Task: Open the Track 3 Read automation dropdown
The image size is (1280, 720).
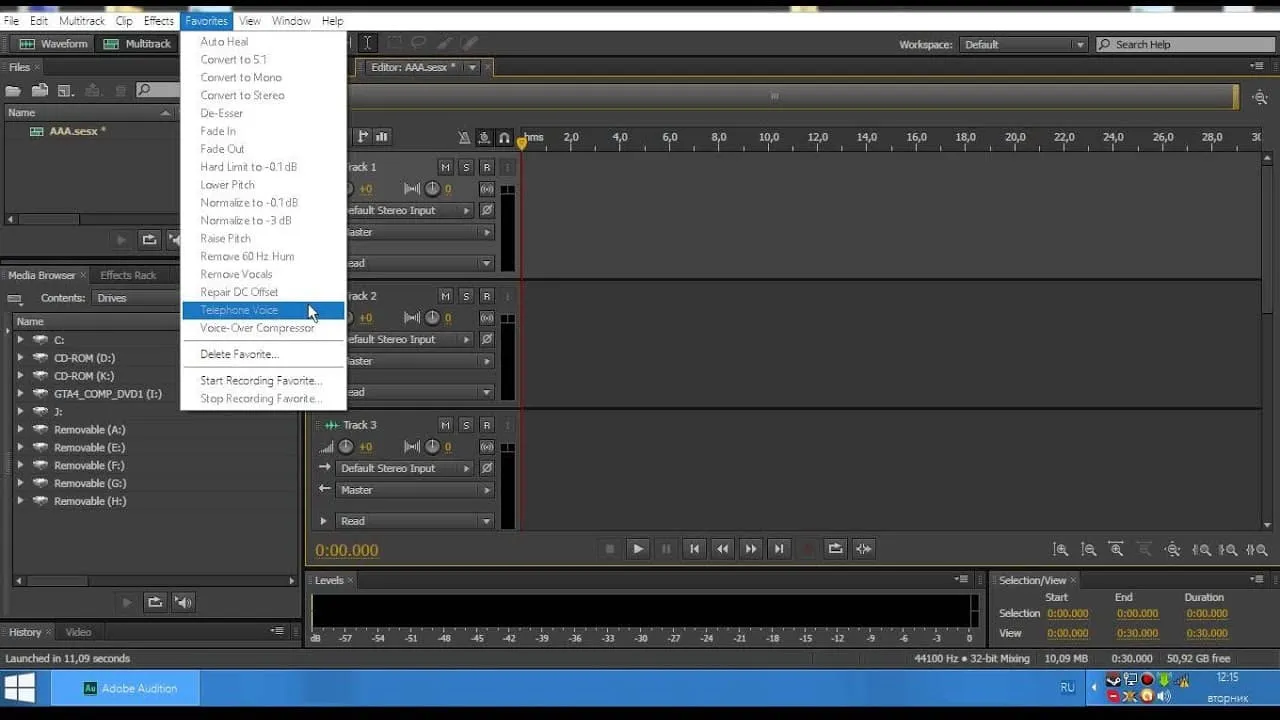Action: tap(415, 521)
